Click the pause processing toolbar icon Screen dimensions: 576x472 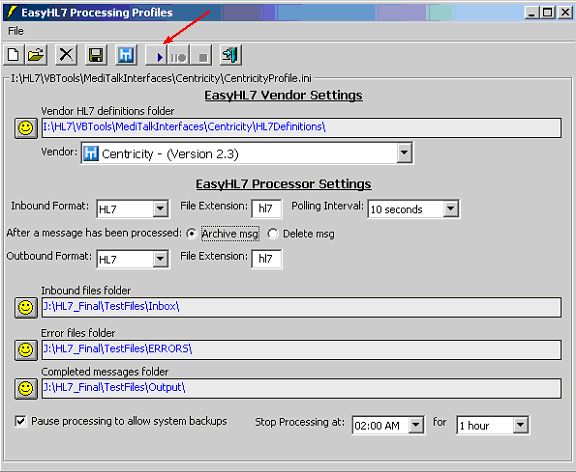[179, 55]
